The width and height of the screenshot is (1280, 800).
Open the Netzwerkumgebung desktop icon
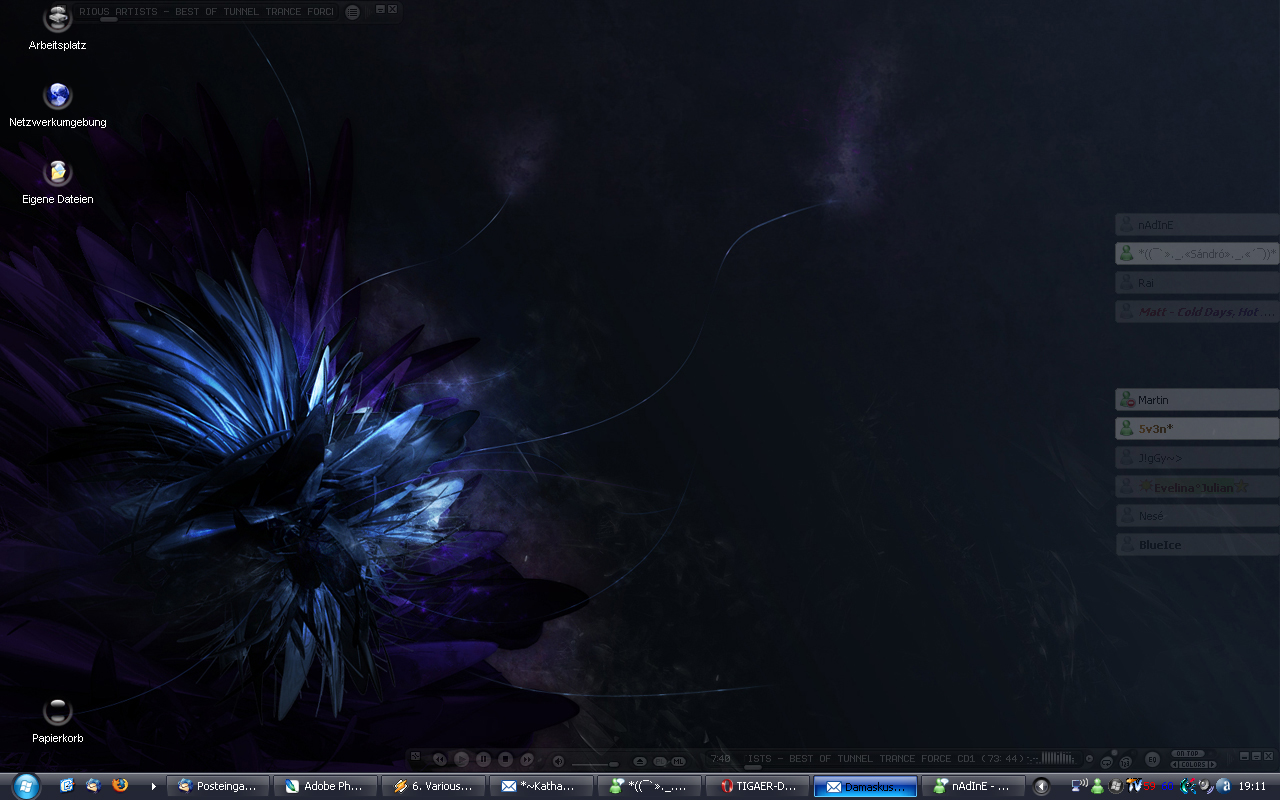(58, 104)
